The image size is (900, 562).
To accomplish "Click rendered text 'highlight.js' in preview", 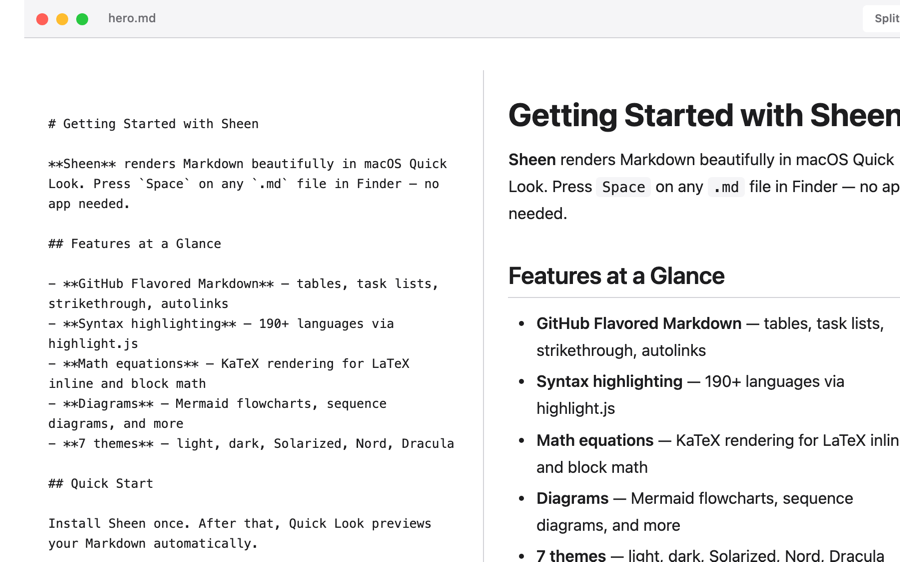I will pos(576,409).
